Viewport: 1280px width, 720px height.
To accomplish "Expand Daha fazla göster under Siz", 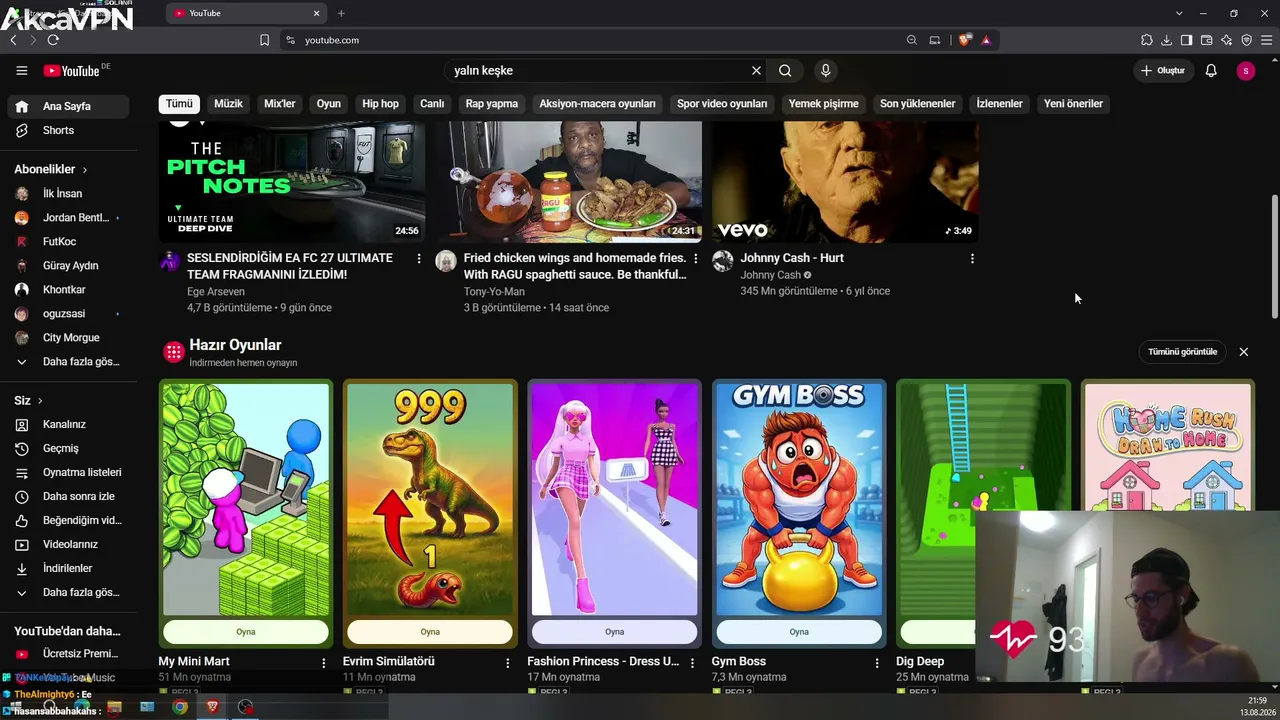I will (x=68, y=592).
